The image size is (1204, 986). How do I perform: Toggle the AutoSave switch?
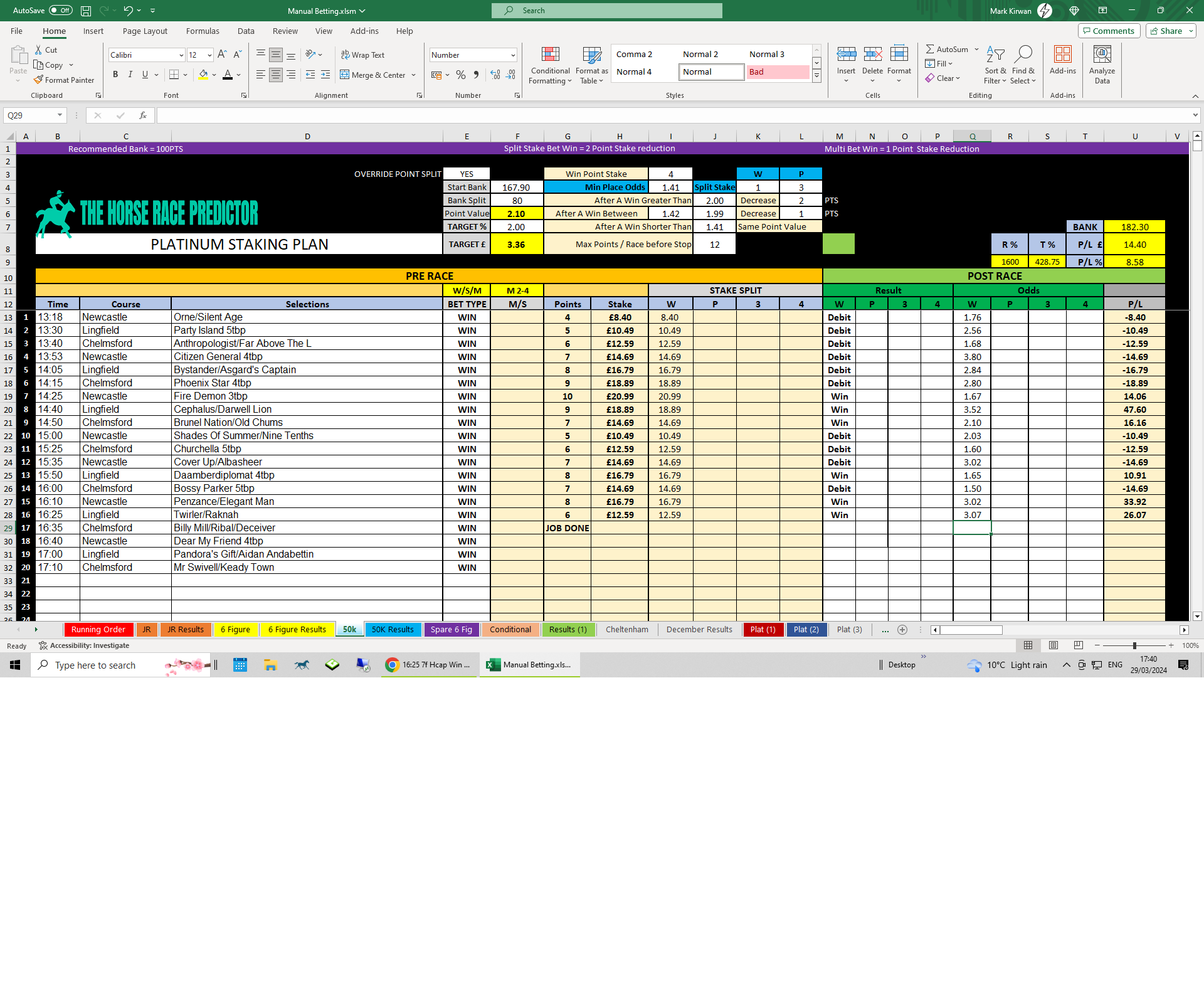tap(61, 11)
